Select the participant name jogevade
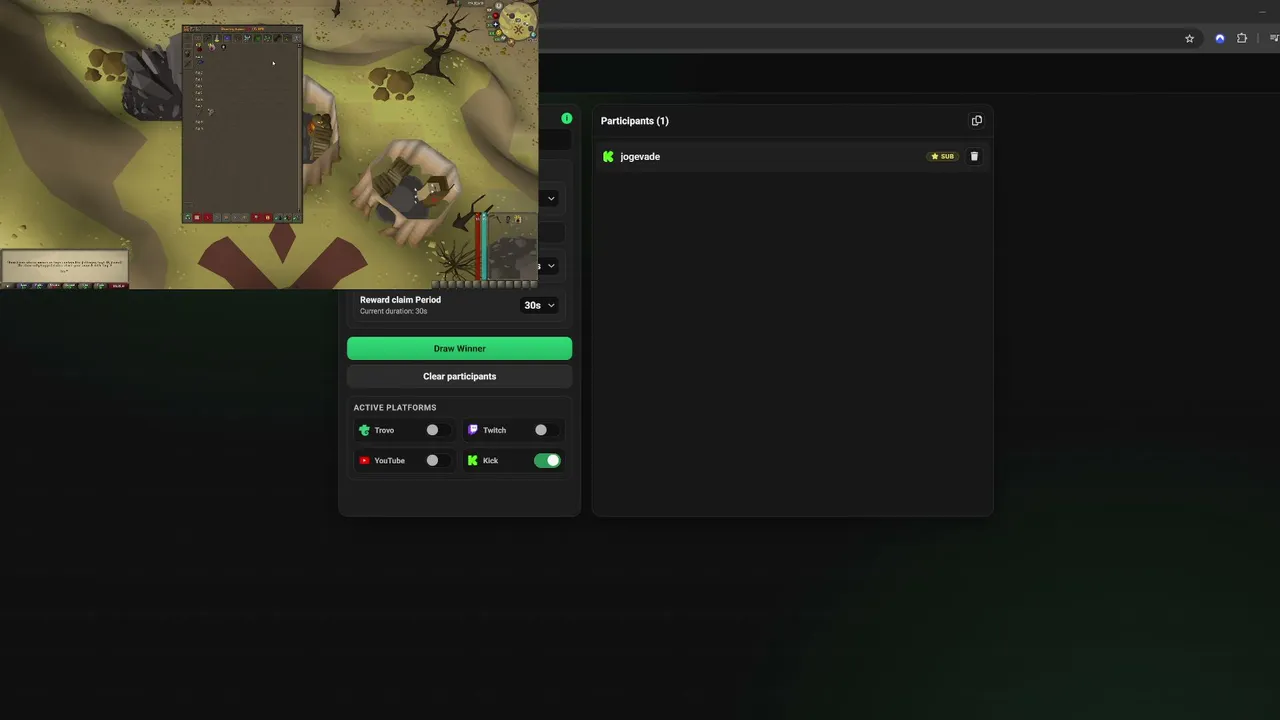 [x=640, y=157]
